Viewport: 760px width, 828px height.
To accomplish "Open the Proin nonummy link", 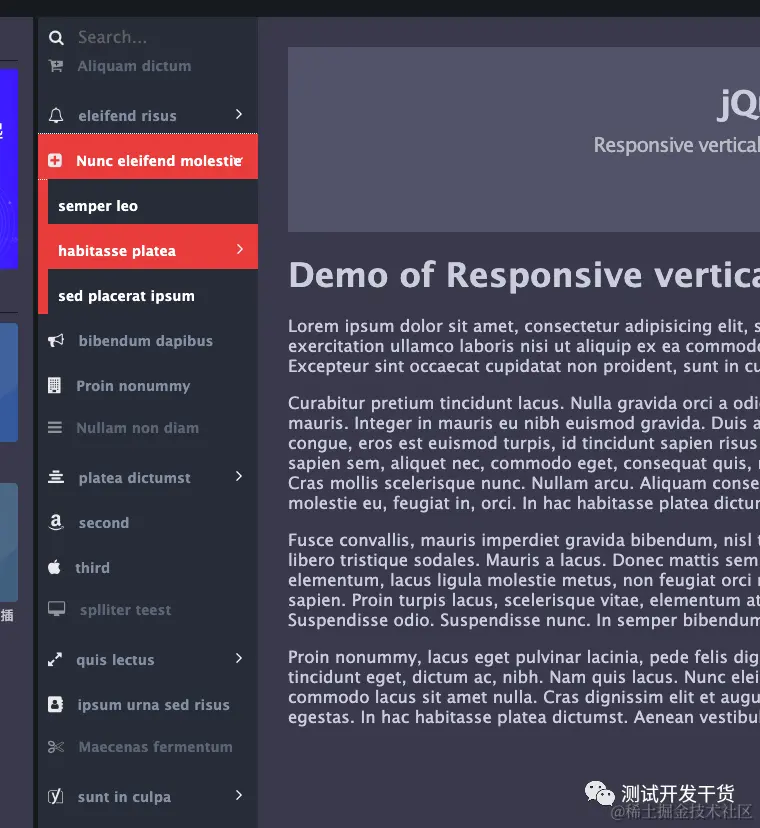I will tap(133, 387).
